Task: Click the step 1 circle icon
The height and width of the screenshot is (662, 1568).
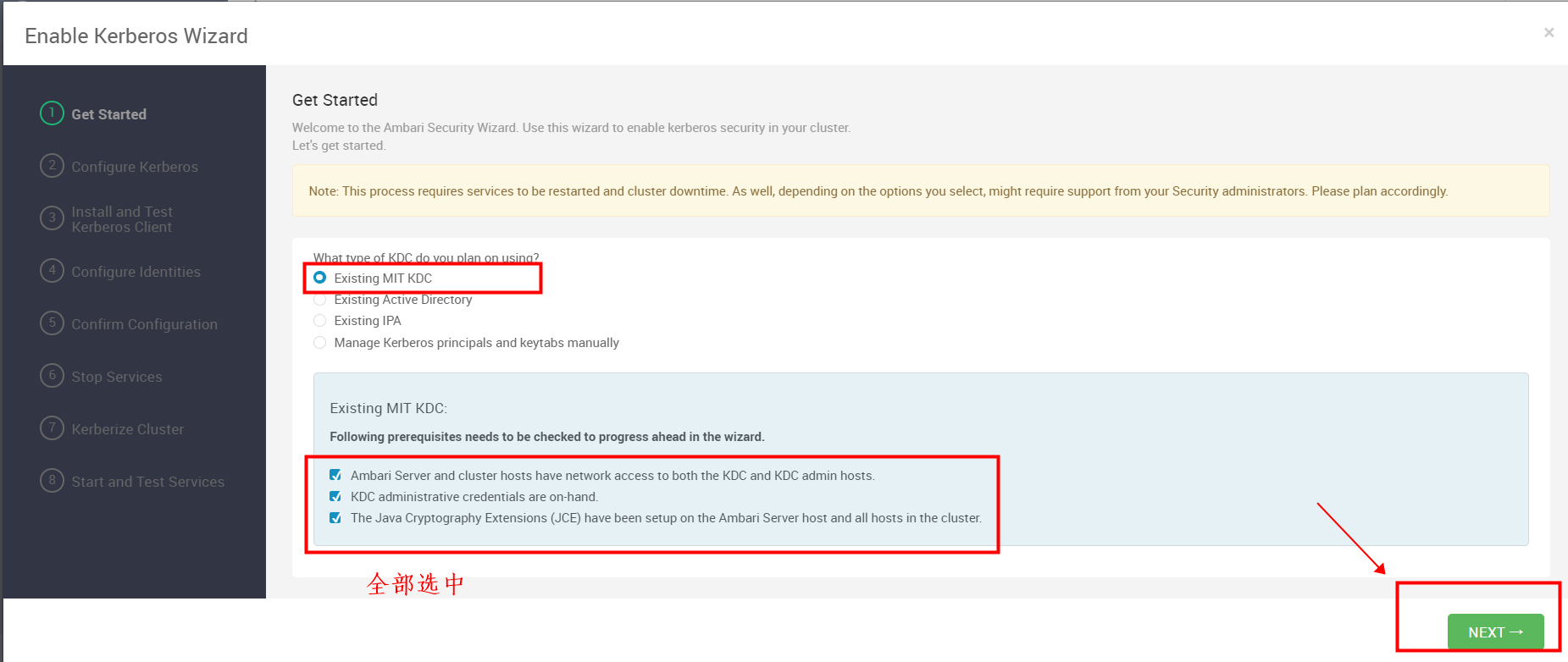Action: [52, 113]
